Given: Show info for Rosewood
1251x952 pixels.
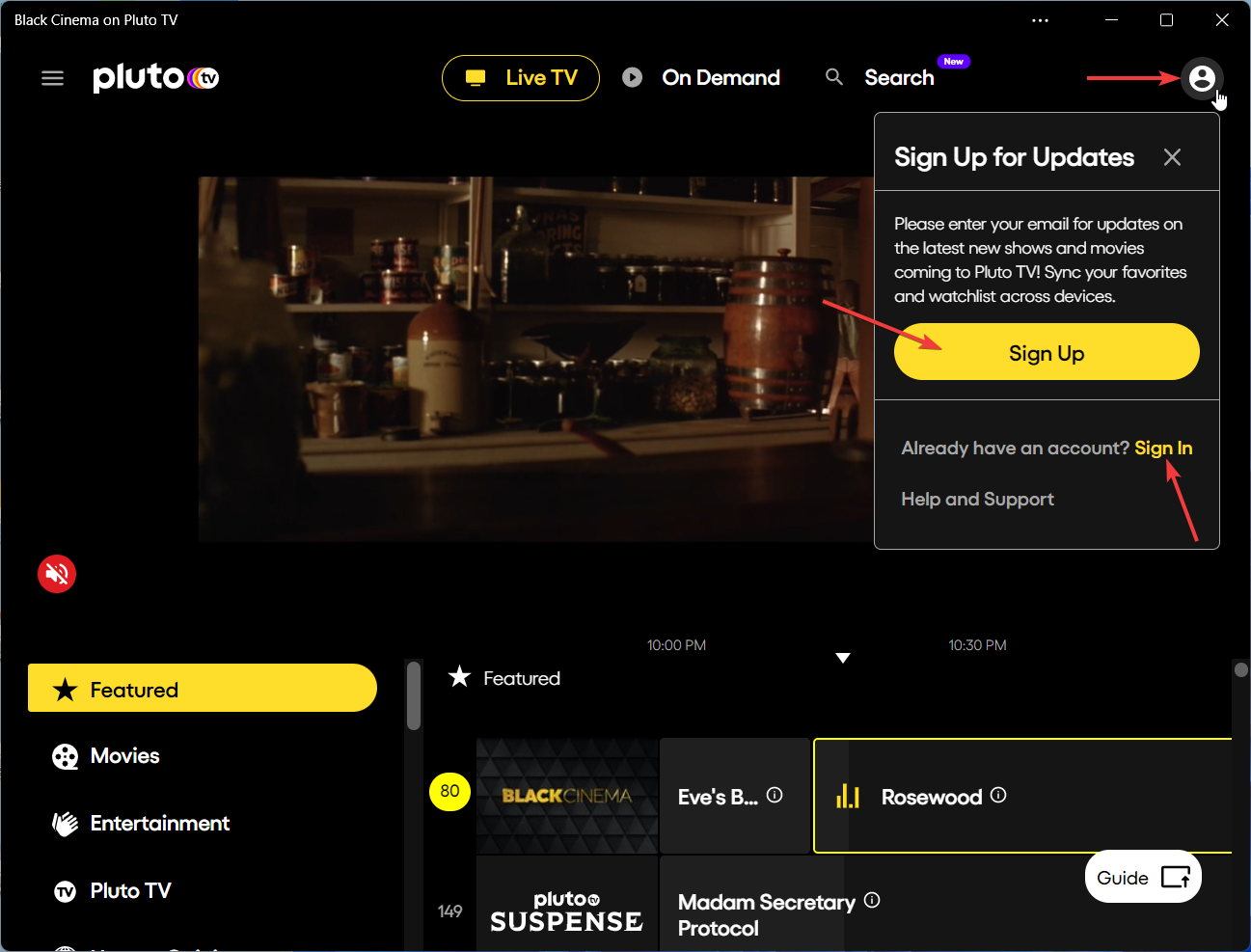Looking at the screenshot, I should (x=999, y=795).
